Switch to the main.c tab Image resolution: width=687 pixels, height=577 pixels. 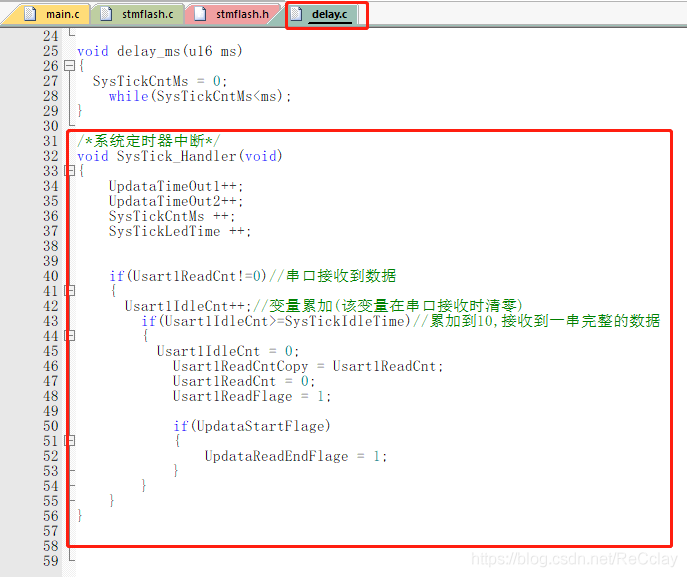click(x=53, y=14)
